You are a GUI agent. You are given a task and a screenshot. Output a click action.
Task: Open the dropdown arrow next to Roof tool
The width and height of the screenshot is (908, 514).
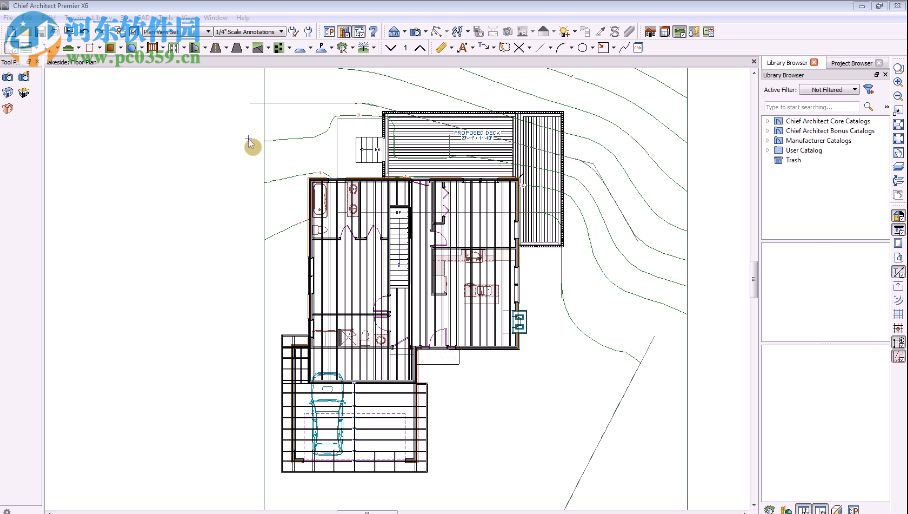pyautogui.click(x=554, y=31)
